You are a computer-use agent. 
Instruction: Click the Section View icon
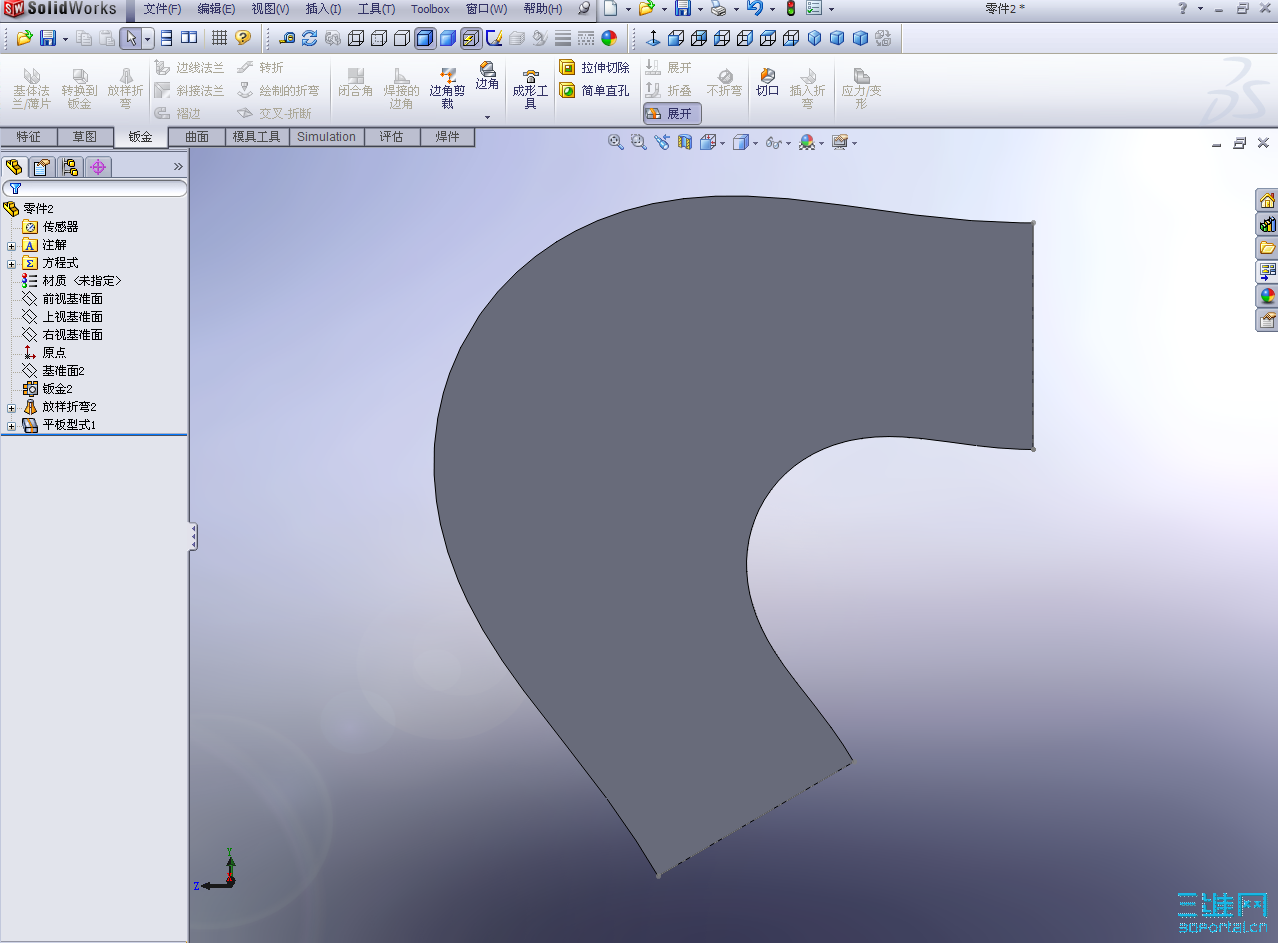tap(685, 142)
